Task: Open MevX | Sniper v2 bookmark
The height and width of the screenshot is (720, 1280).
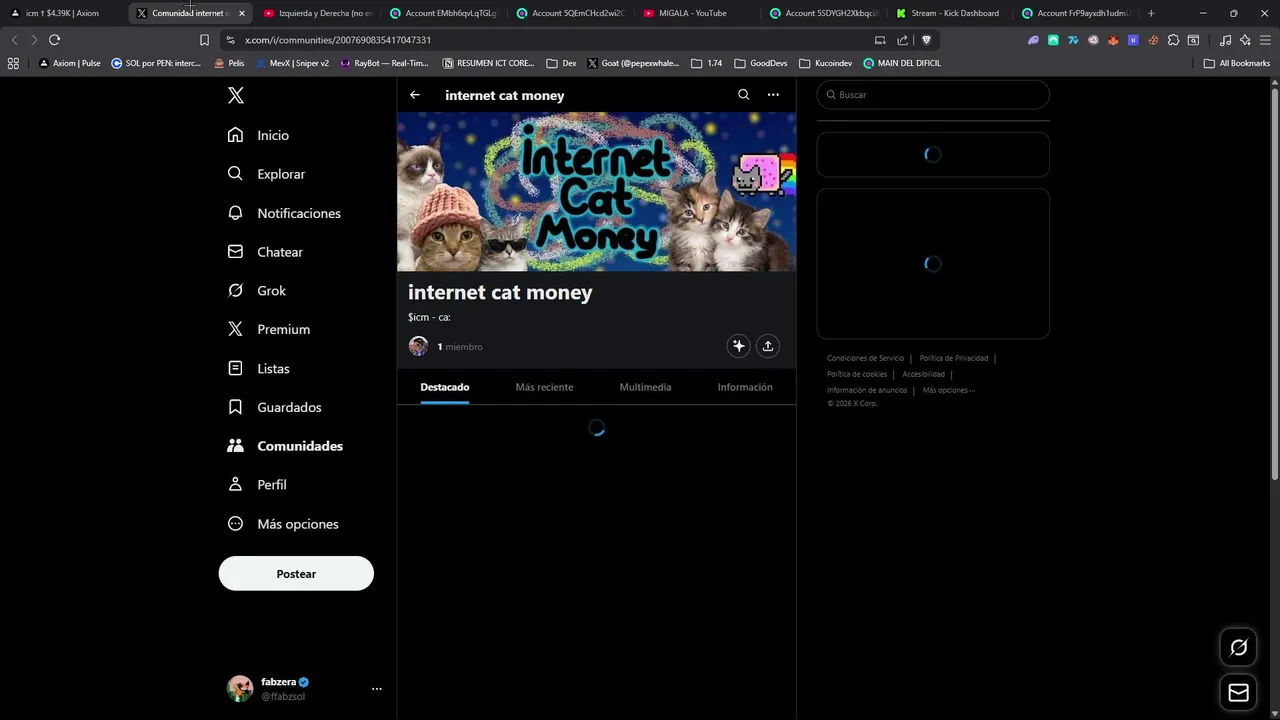Action: click(x=292, y=63)
